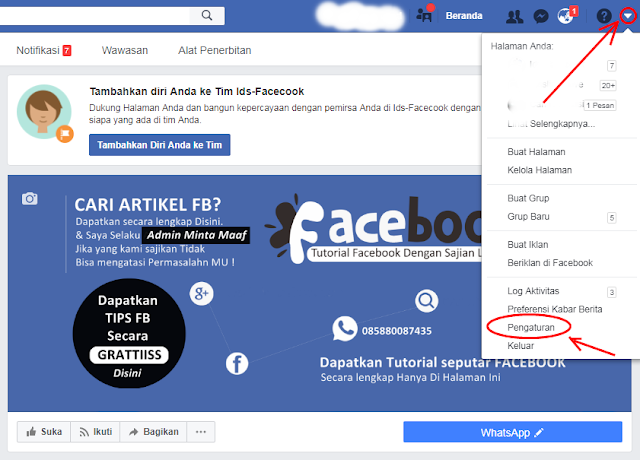
Task: Click inside the Facebook search field
Action: click(x=95, y=16)
